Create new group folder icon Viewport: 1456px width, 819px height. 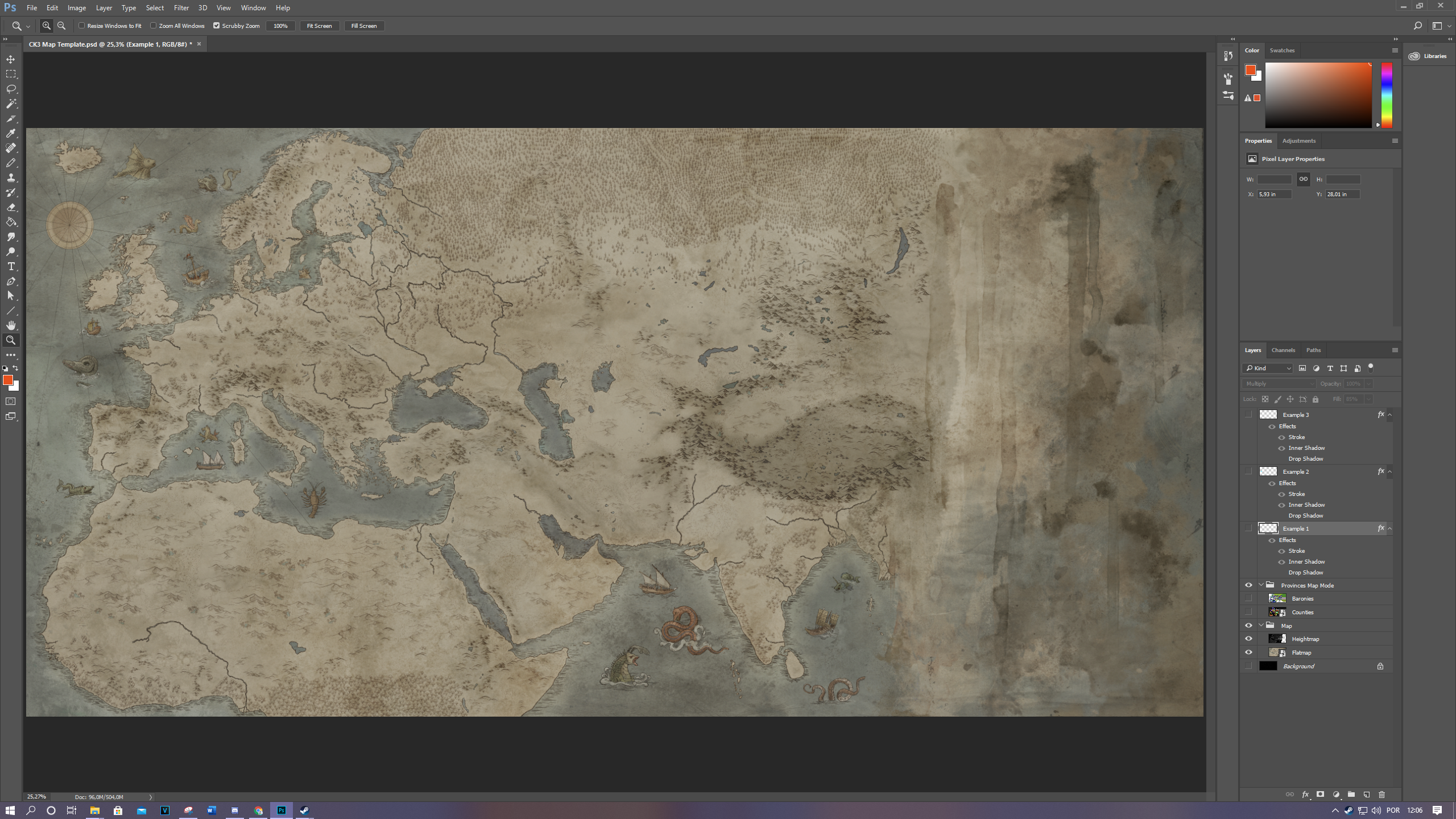pos(1351,795)
